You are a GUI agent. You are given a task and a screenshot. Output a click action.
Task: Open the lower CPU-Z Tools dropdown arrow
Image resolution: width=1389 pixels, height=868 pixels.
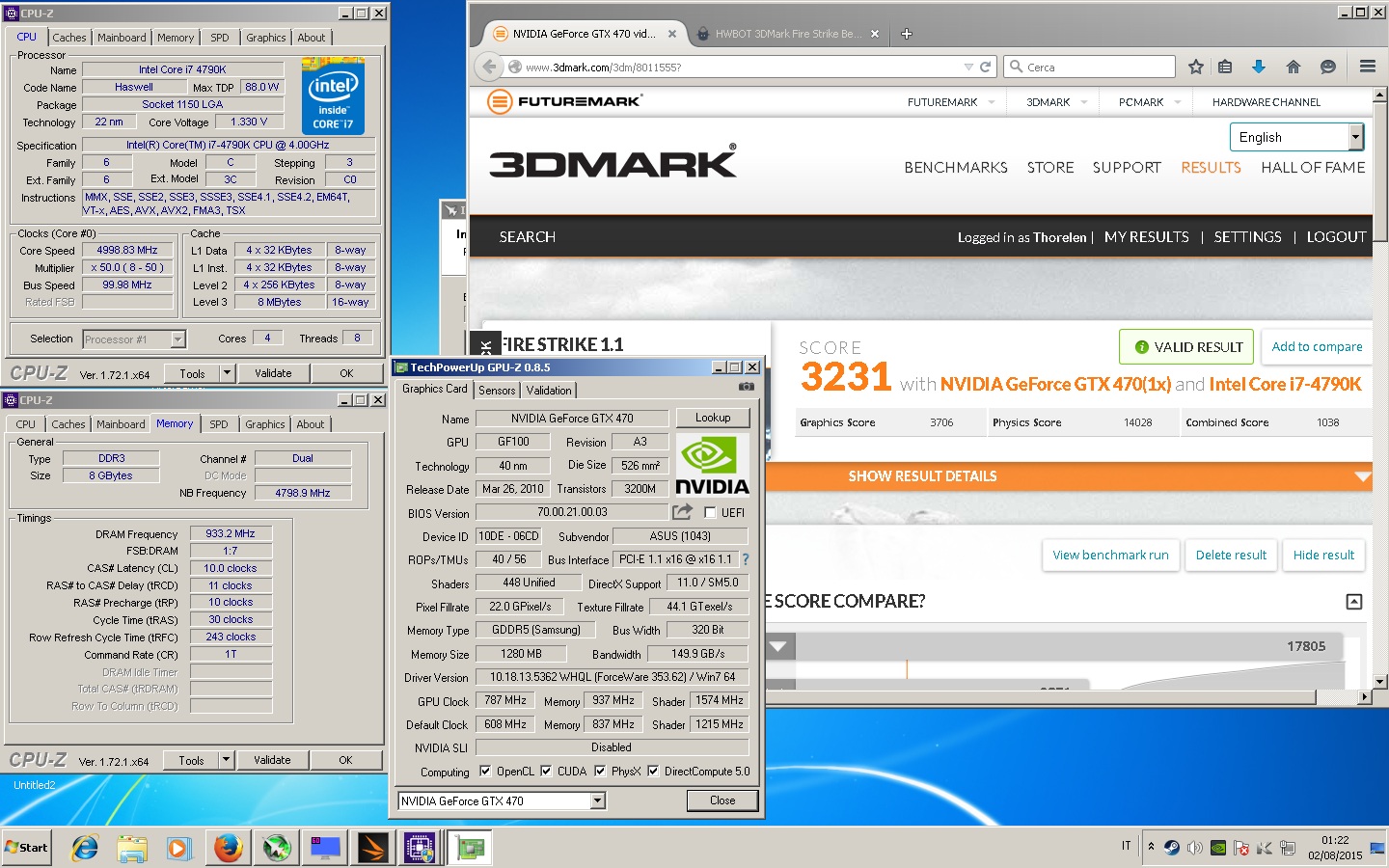[226, 760]
